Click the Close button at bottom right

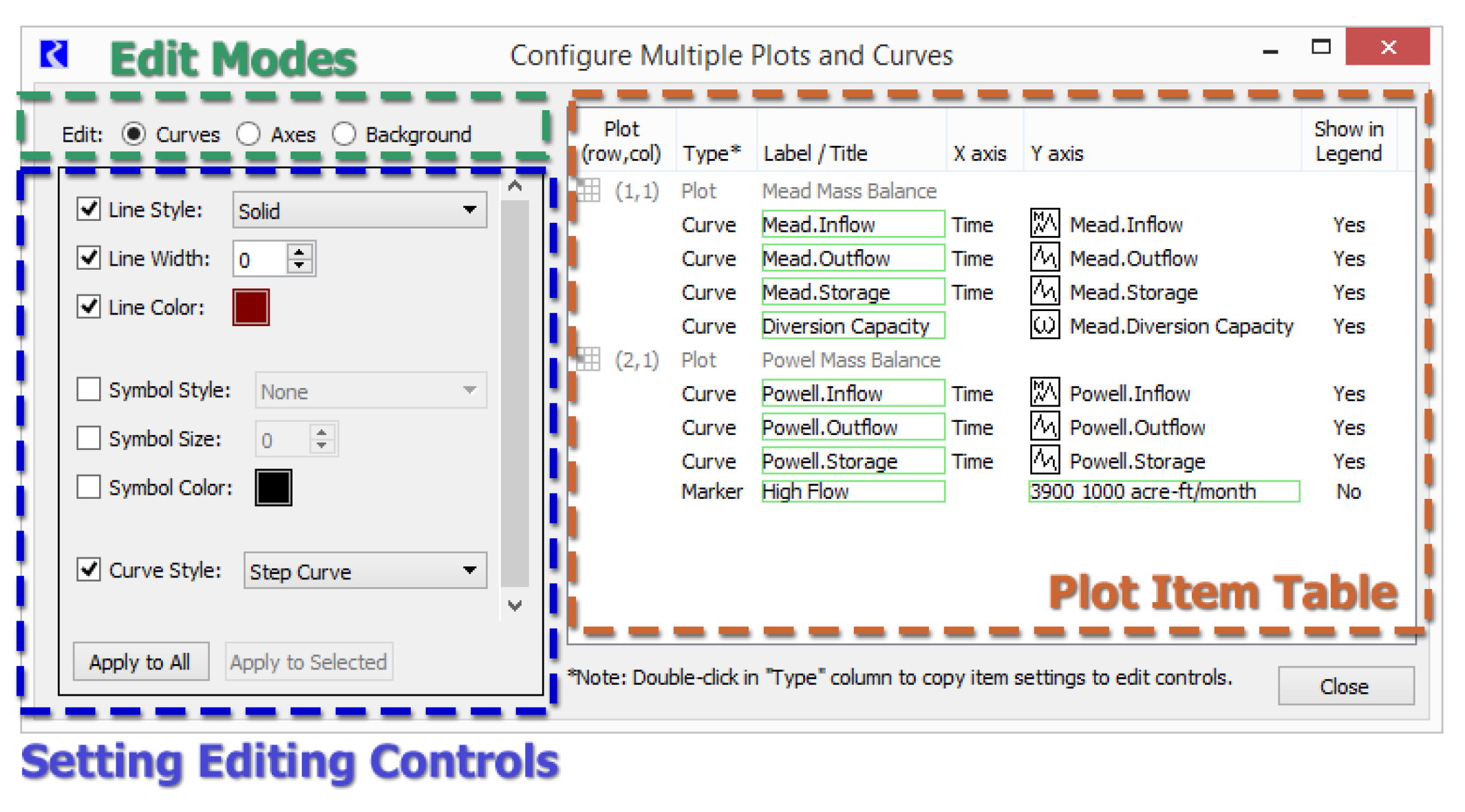coord(1345,686)
